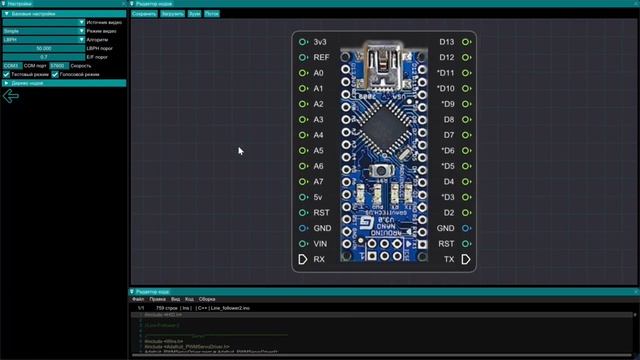
Task: Click the Зум button
Action: tap(194, 14)
